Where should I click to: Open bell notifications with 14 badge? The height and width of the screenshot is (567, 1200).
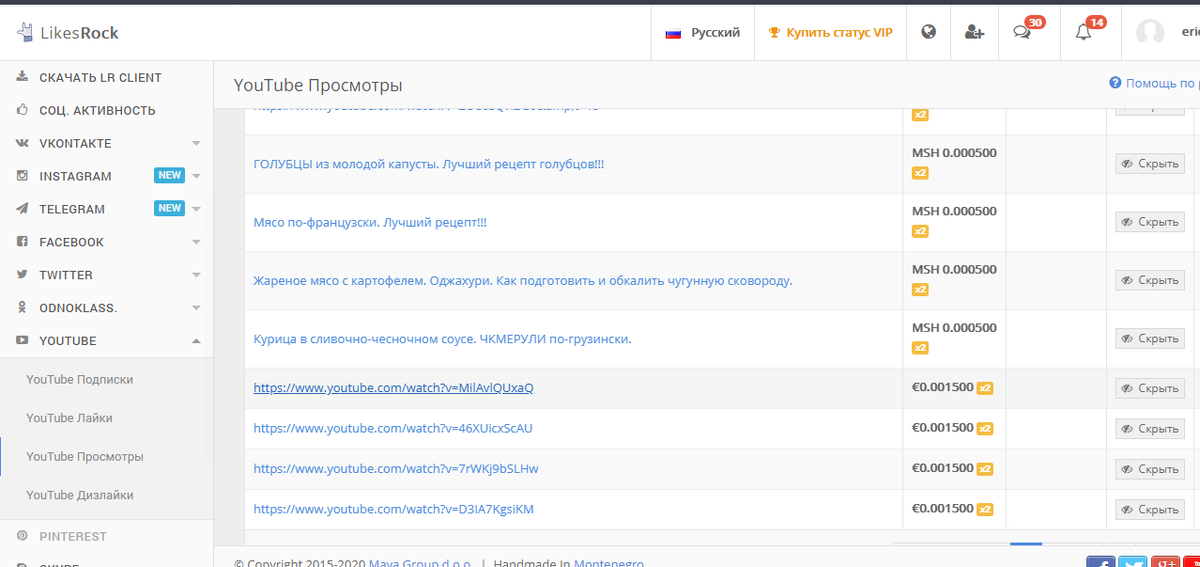click(1083, 32)
